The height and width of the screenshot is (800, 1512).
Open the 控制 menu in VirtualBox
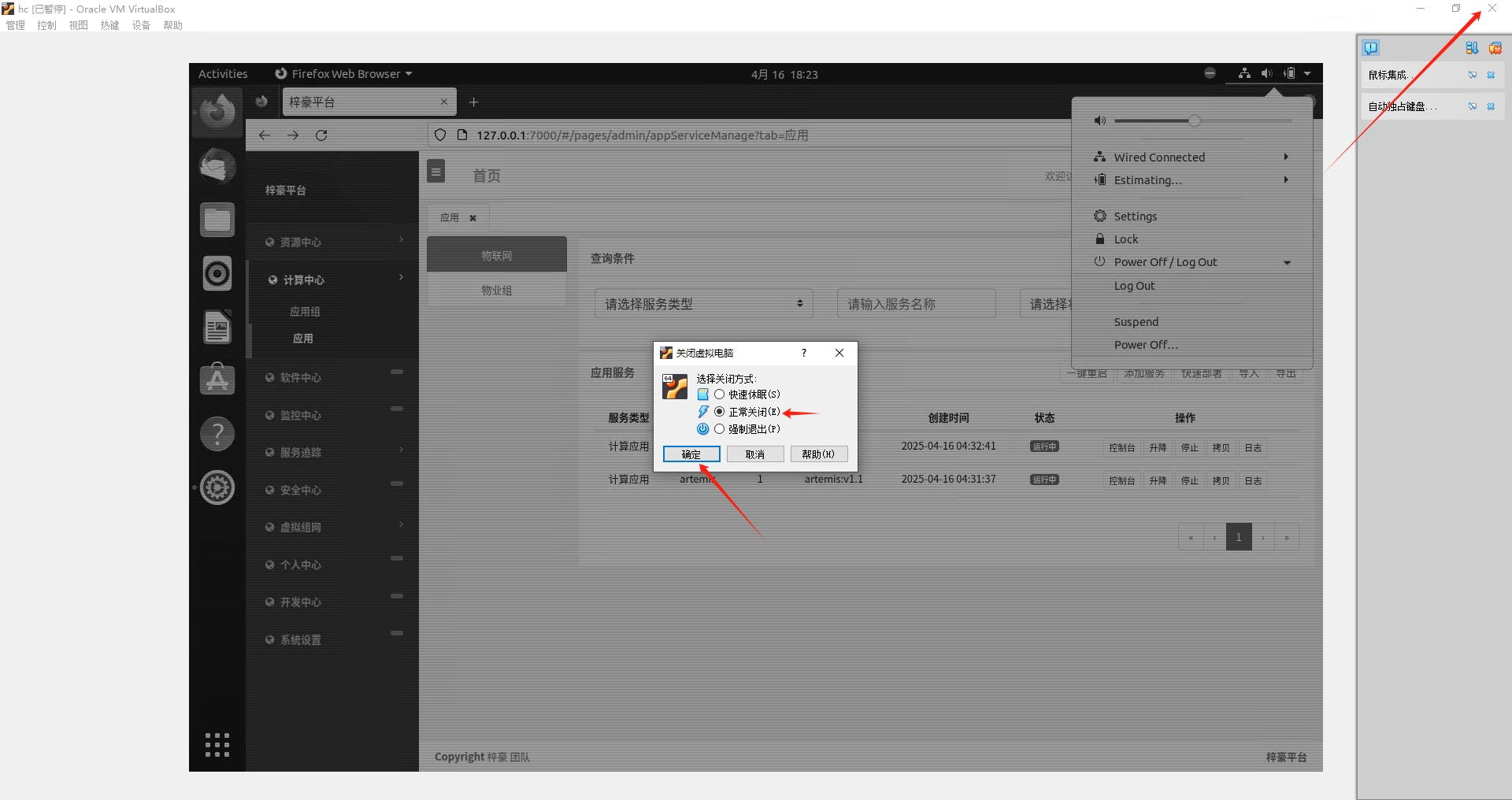pyautogui.click(x=47, y=25)
